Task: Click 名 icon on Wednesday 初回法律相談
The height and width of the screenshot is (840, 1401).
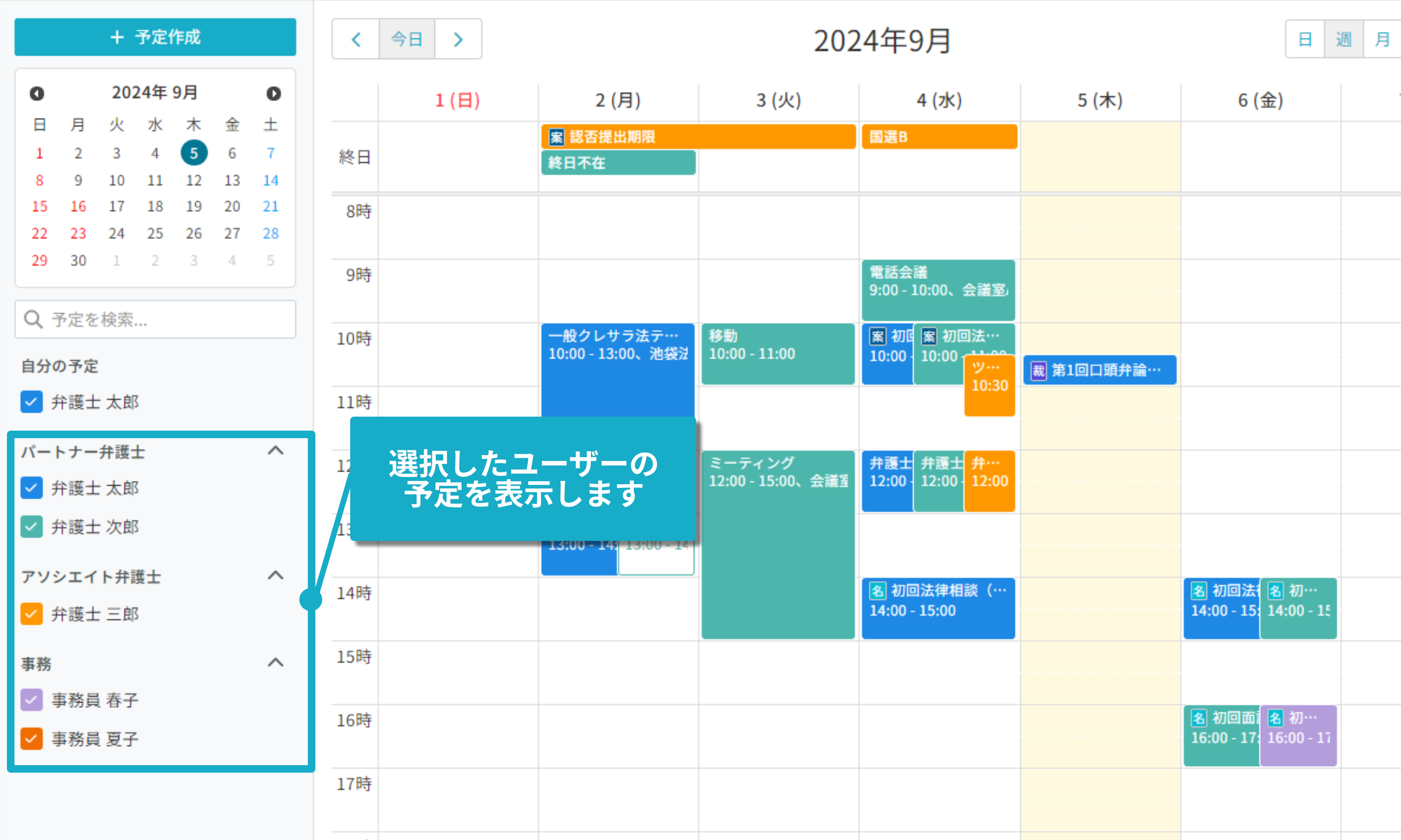Action: [877, 591]
